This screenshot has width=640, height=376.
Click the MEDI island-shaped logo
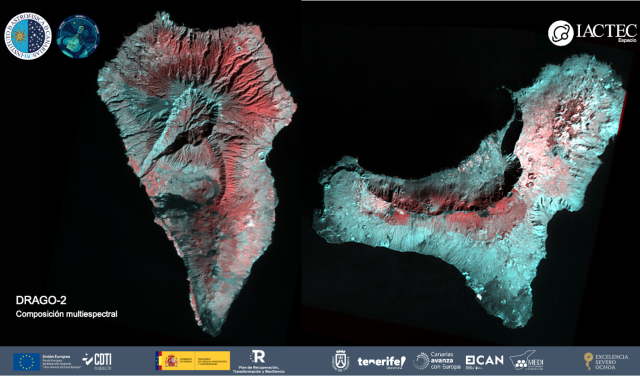[526, 360]
